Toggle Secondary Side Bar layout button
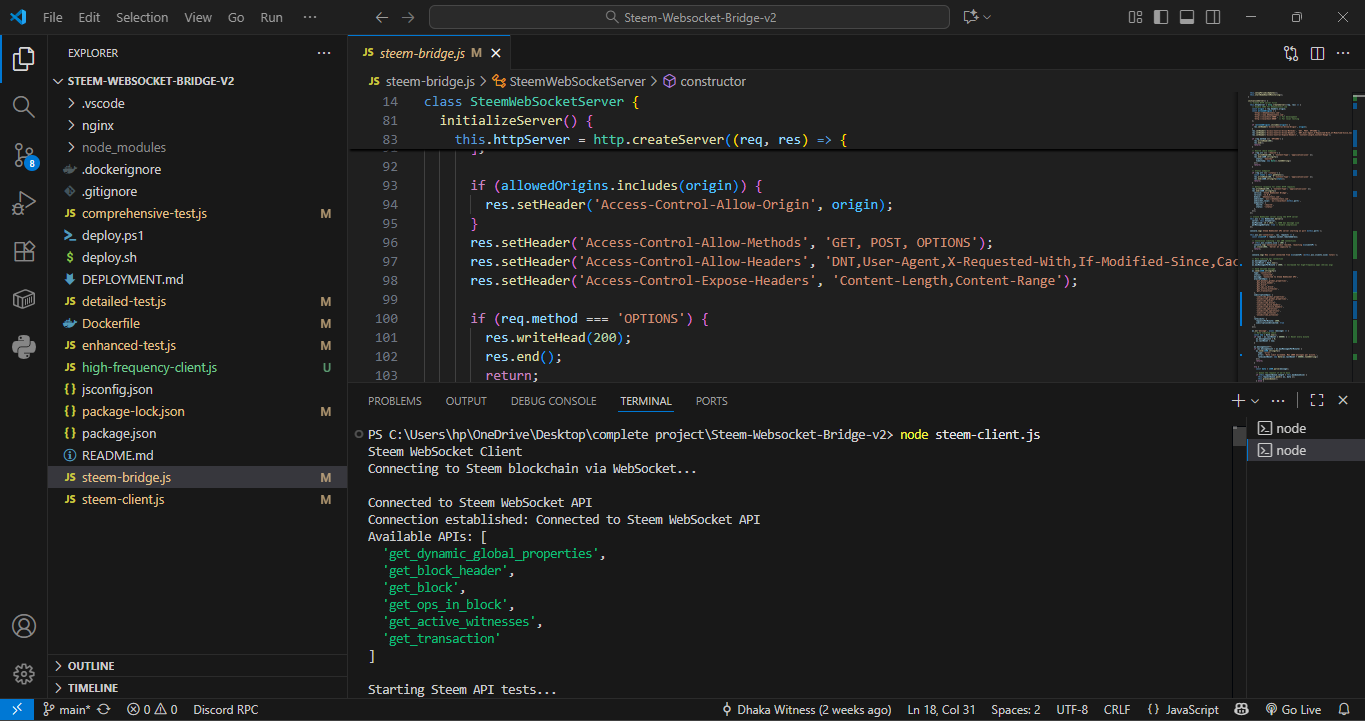This screenshot has width=1365, height=721. pos(1213,17)
